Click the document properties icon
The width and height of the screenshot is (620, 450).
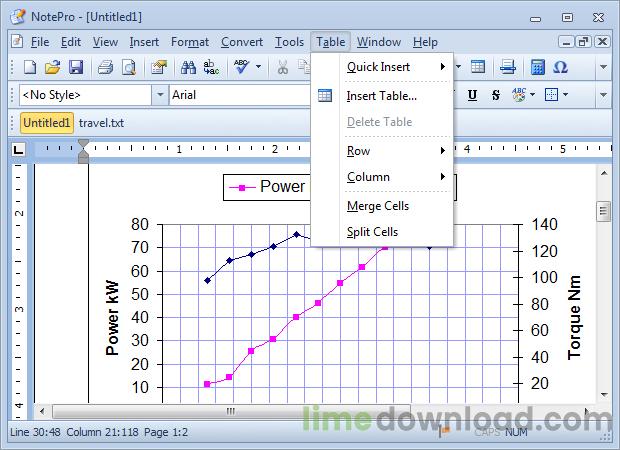(159, 67)
